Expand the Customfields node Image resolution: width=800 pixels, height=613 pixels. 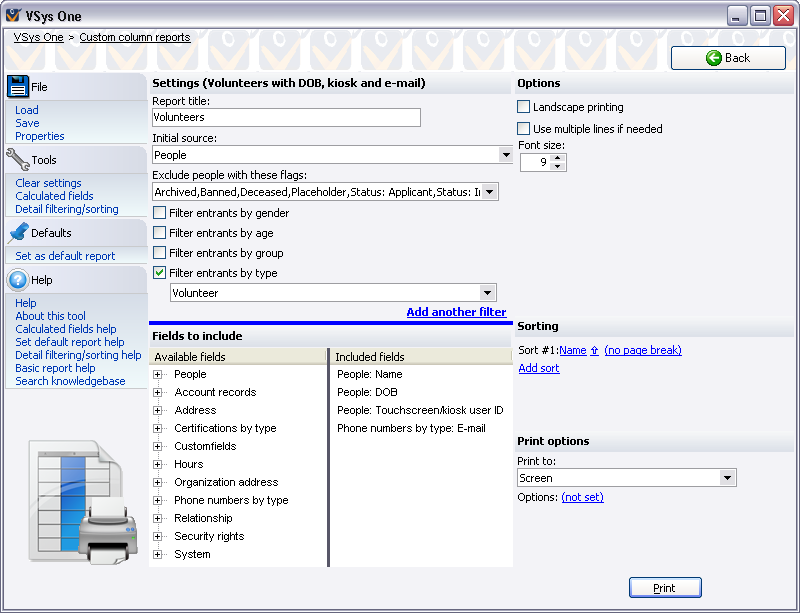[158, 447]
